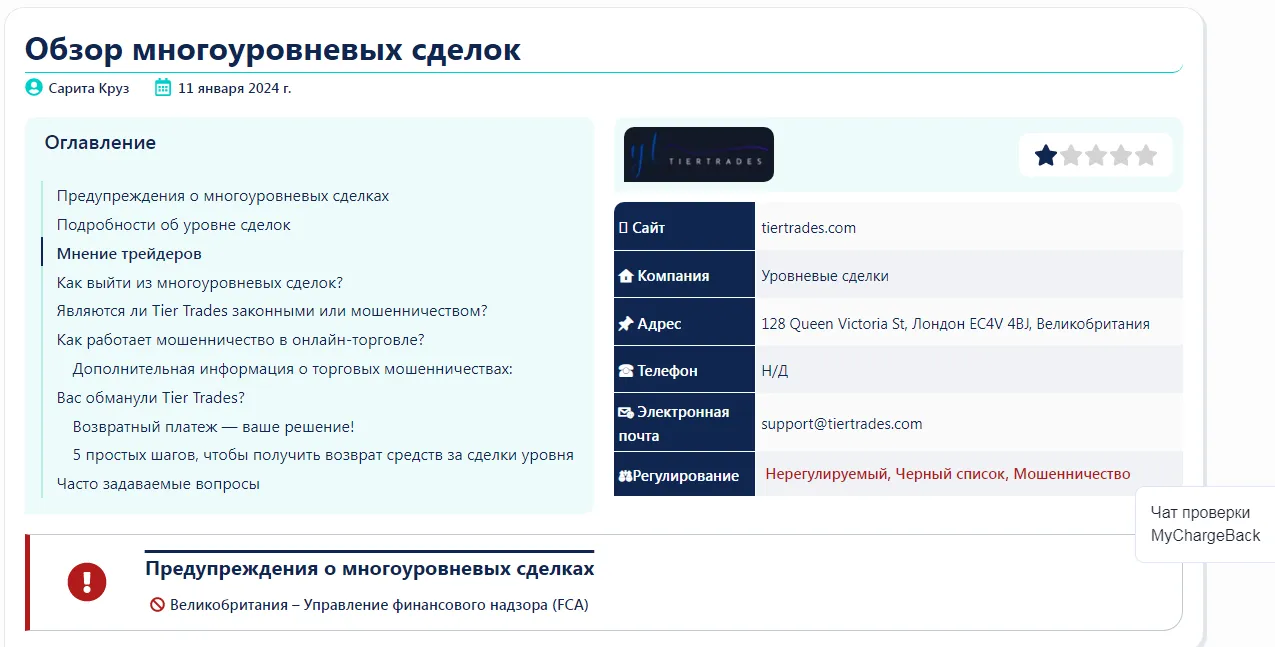Open Как работает мошенничество в онлайн-торговле link

click(241, 340)
